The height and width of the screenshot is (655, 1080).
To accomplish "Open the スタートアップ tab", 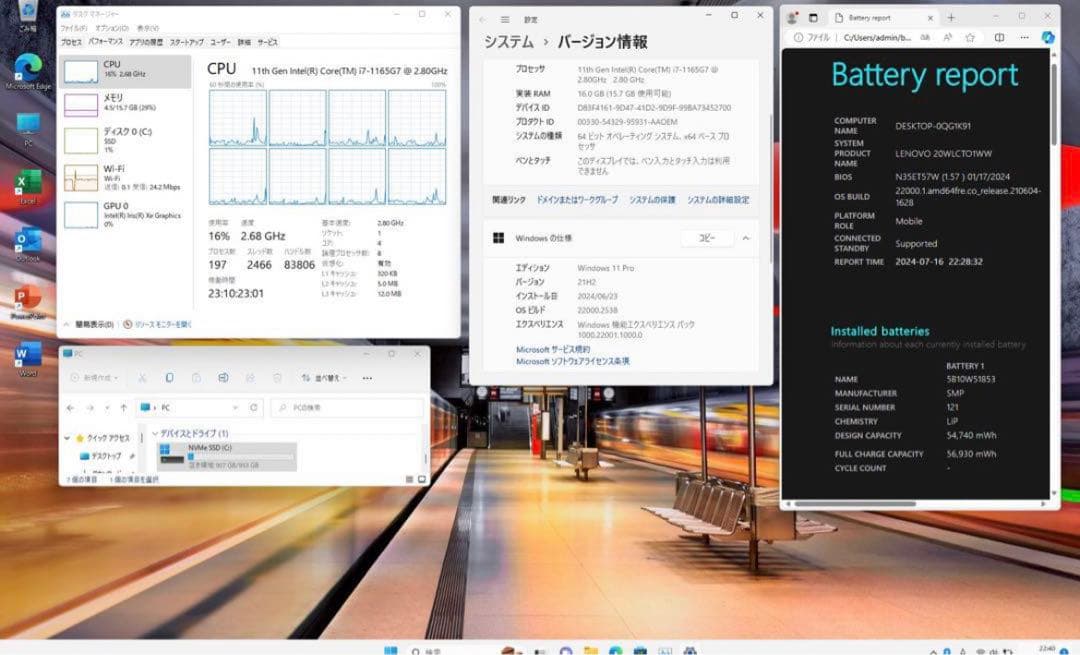I will [x=187, y=42].
